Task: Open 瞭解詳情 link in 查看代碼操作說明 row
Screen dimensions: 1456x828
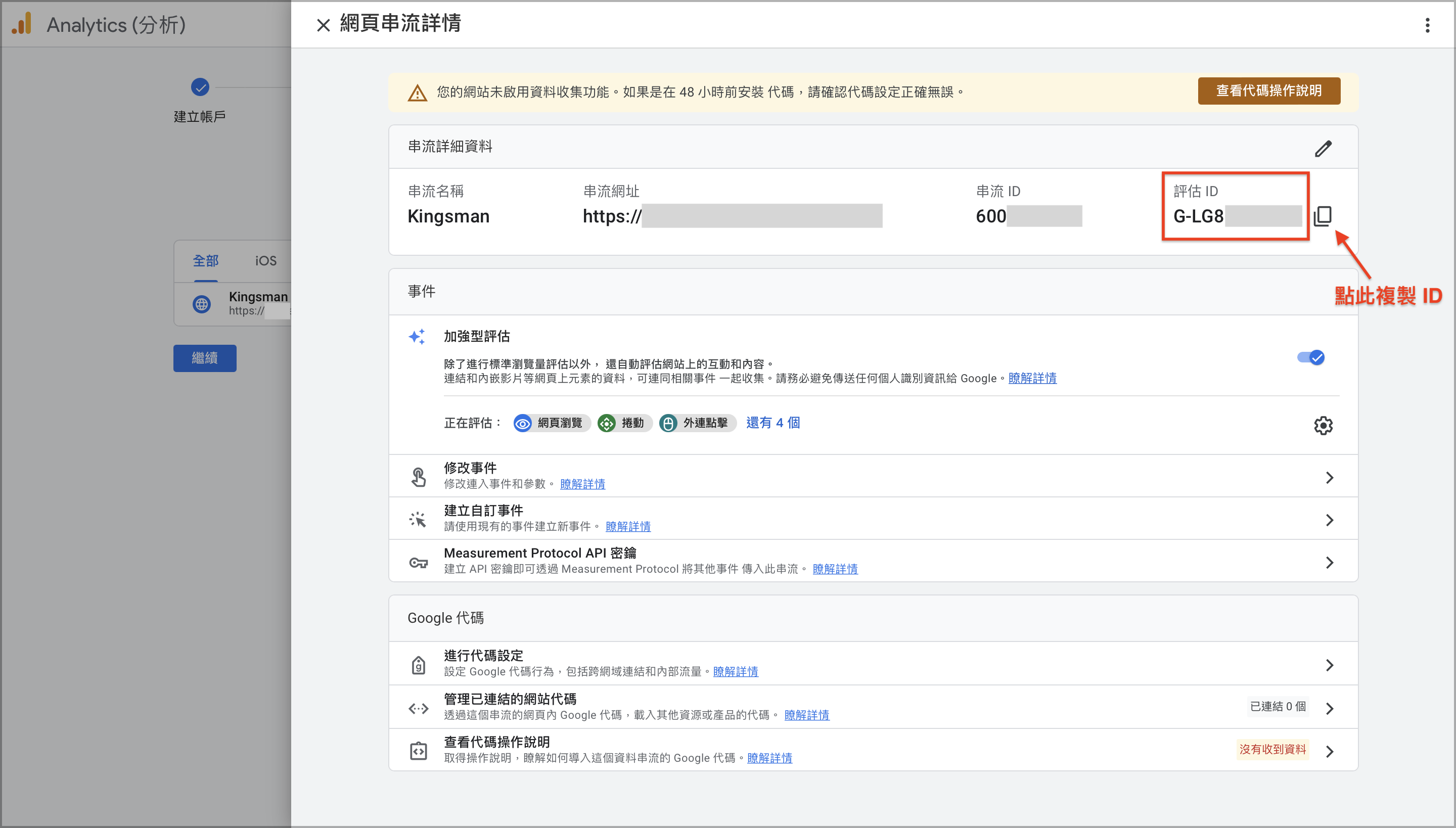Action: point(769,758)
